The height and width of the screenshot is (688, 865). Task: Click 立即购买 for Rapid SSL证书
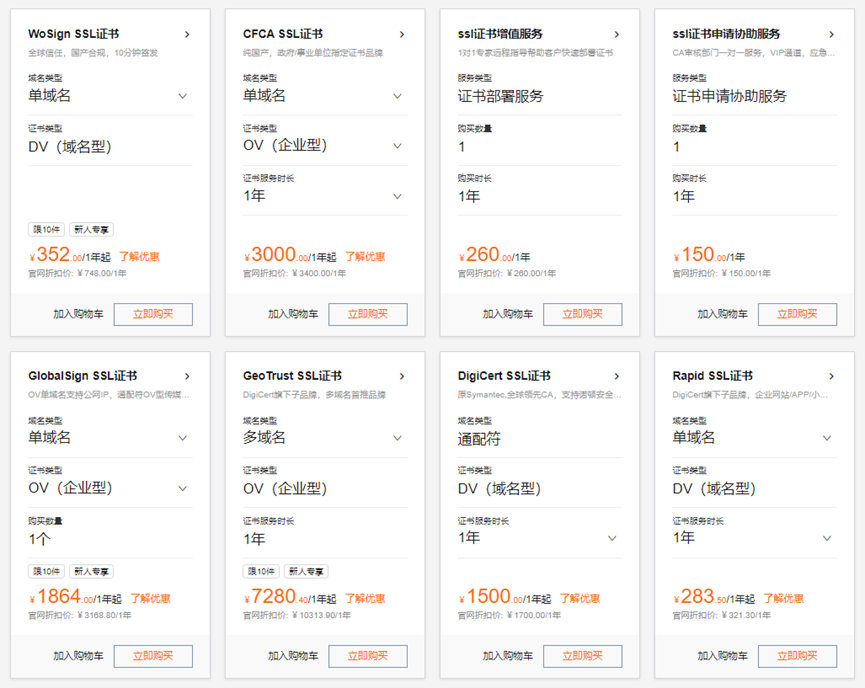pos(798,656)
